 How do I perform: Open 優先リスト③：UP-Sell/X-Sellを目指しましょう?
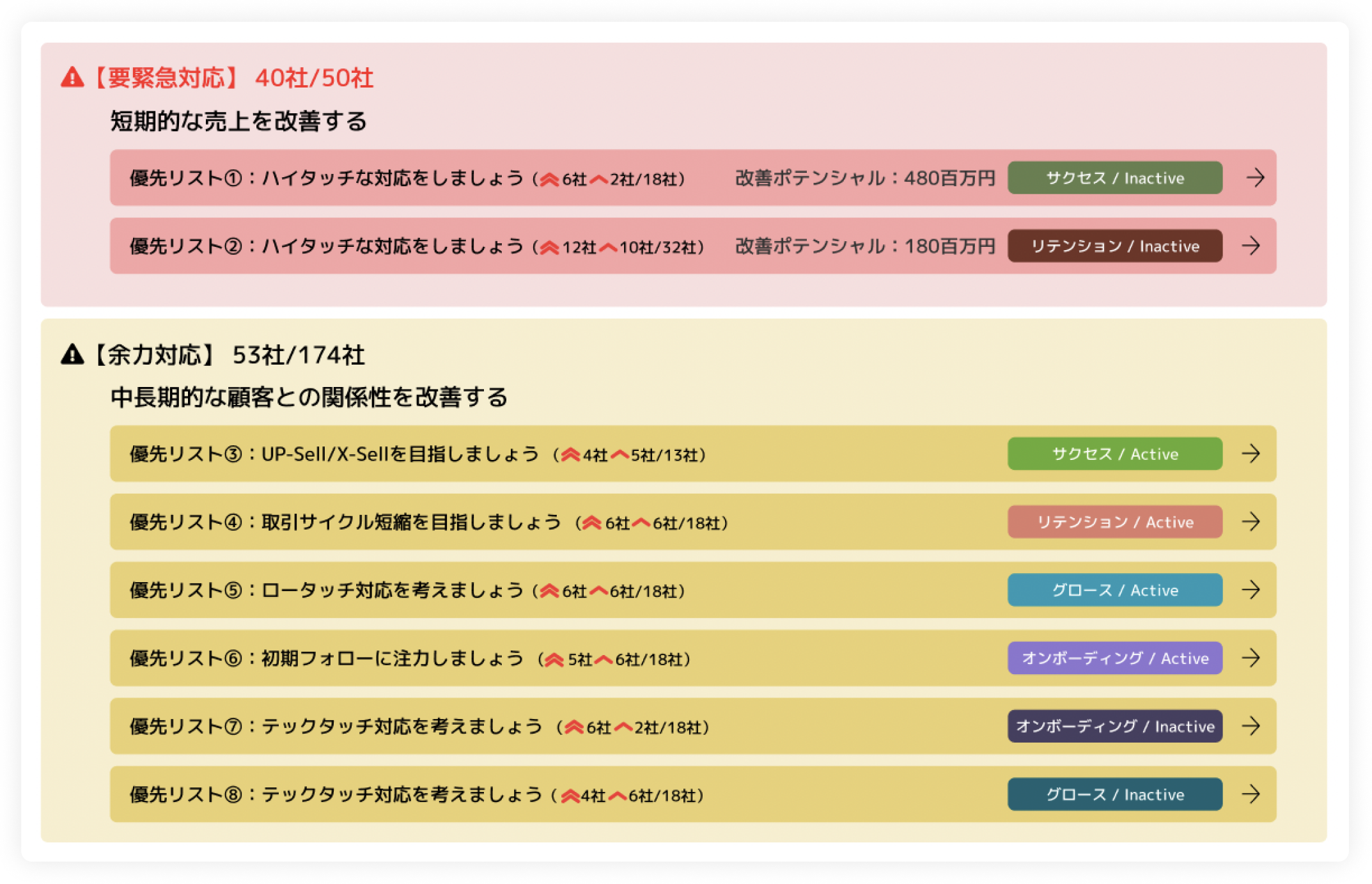(693, 454)
